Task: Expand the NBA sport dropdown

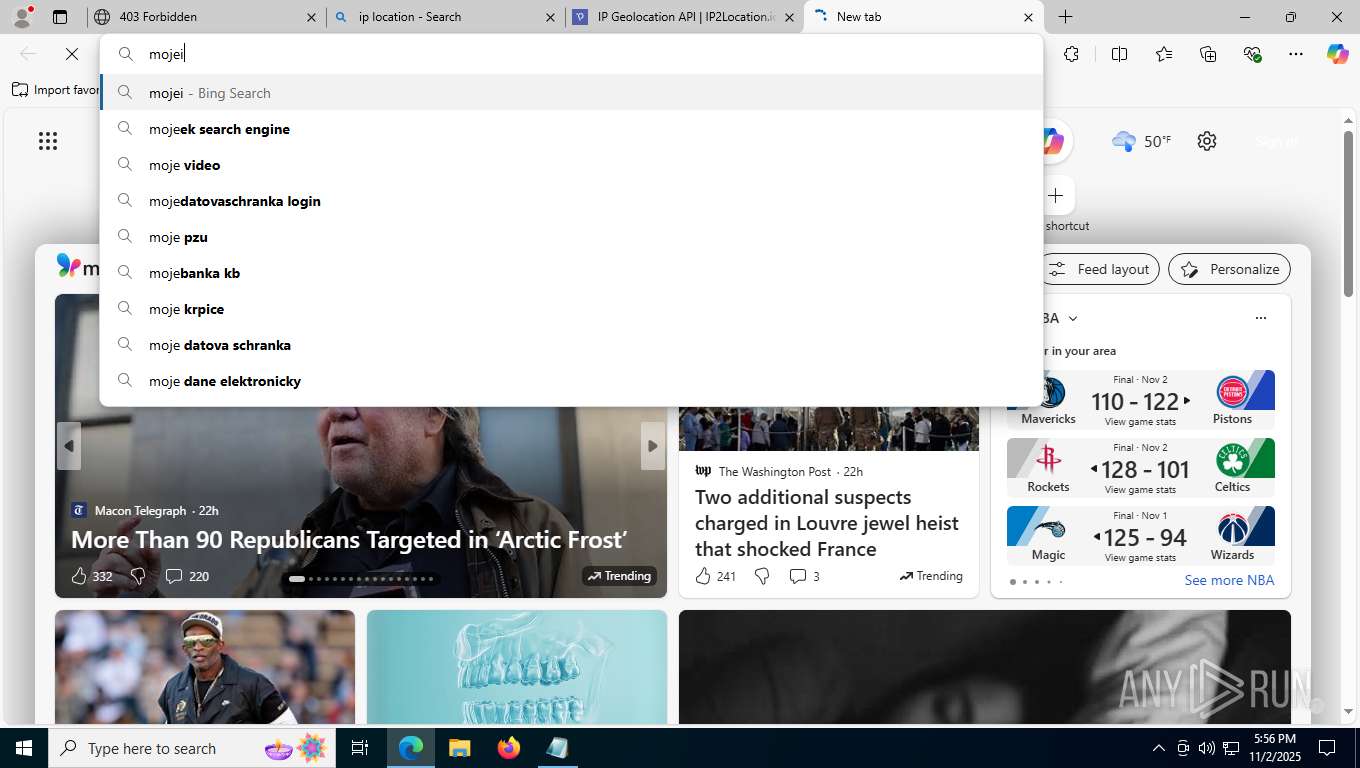Action: (1073, 318)
